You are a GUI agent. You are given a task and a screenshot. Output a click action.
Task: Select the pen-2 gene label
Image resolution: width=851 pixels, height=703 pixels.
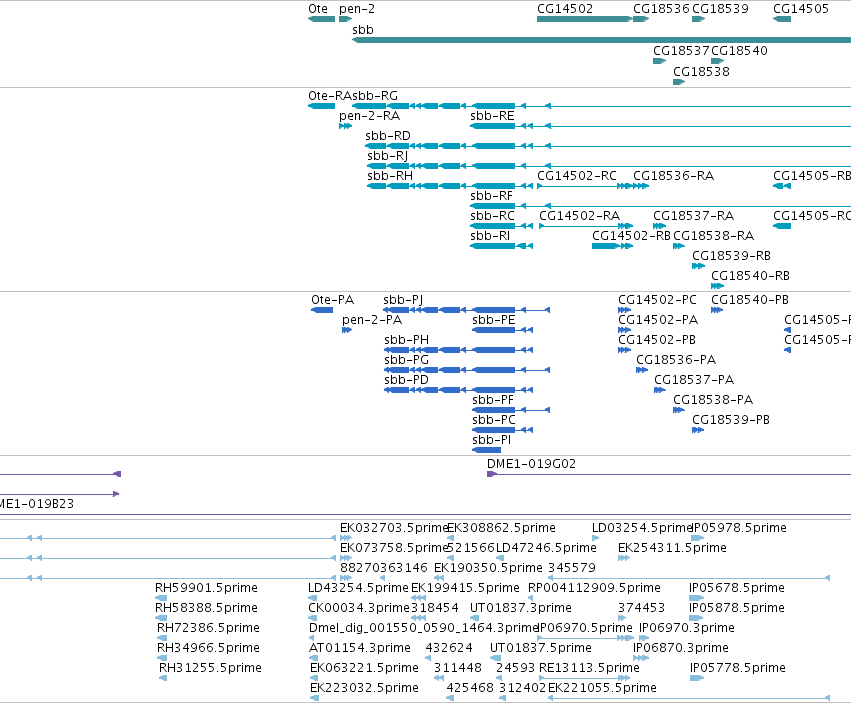point(357,9)
